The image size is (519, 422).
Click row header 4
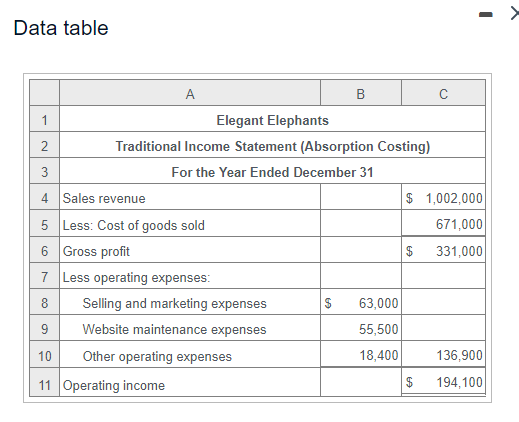(x=44, y=198)
